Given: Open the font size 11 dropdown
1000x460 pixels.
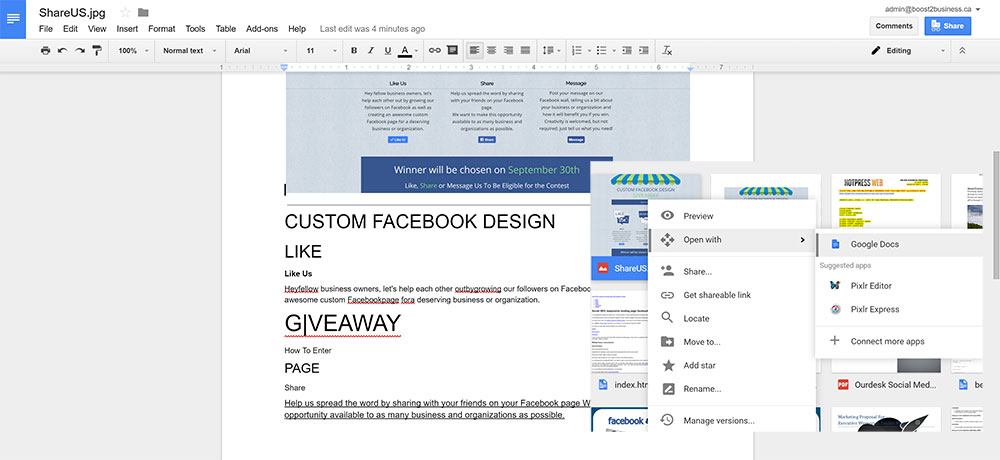Looking at the screenshot, I should coord(321,50).
